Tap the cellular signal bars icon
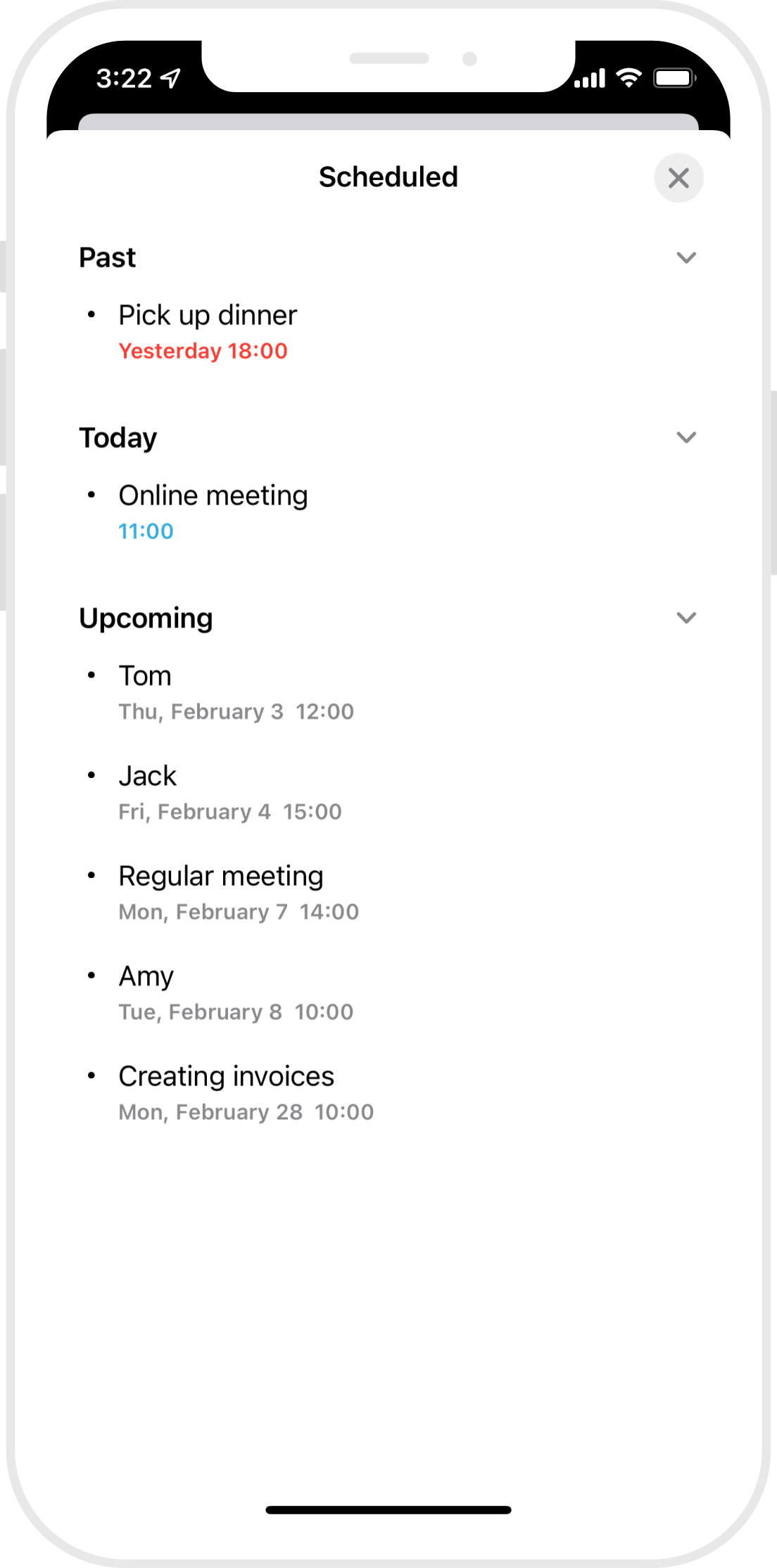Screen dimensions: 777x1568 pos(590,78)
